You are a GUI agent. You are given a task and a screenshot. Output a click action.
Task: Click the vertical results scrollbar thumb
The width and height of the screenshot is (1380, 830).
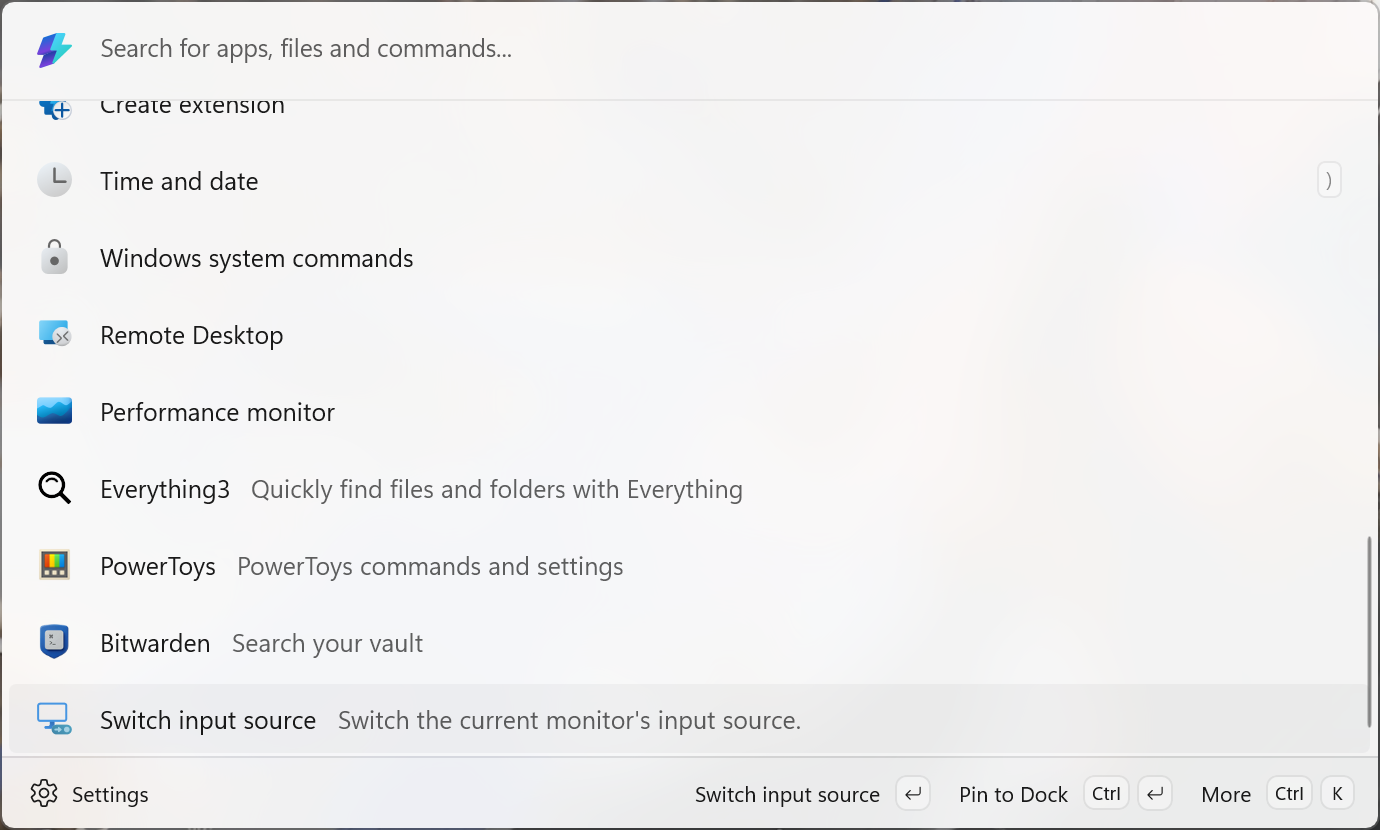pyautogui.click(x=1369, y=632)
